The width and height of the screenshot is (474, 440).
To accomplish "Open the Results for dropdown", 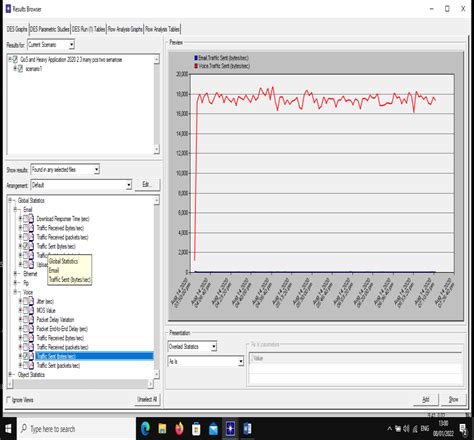I will (51, 45).
